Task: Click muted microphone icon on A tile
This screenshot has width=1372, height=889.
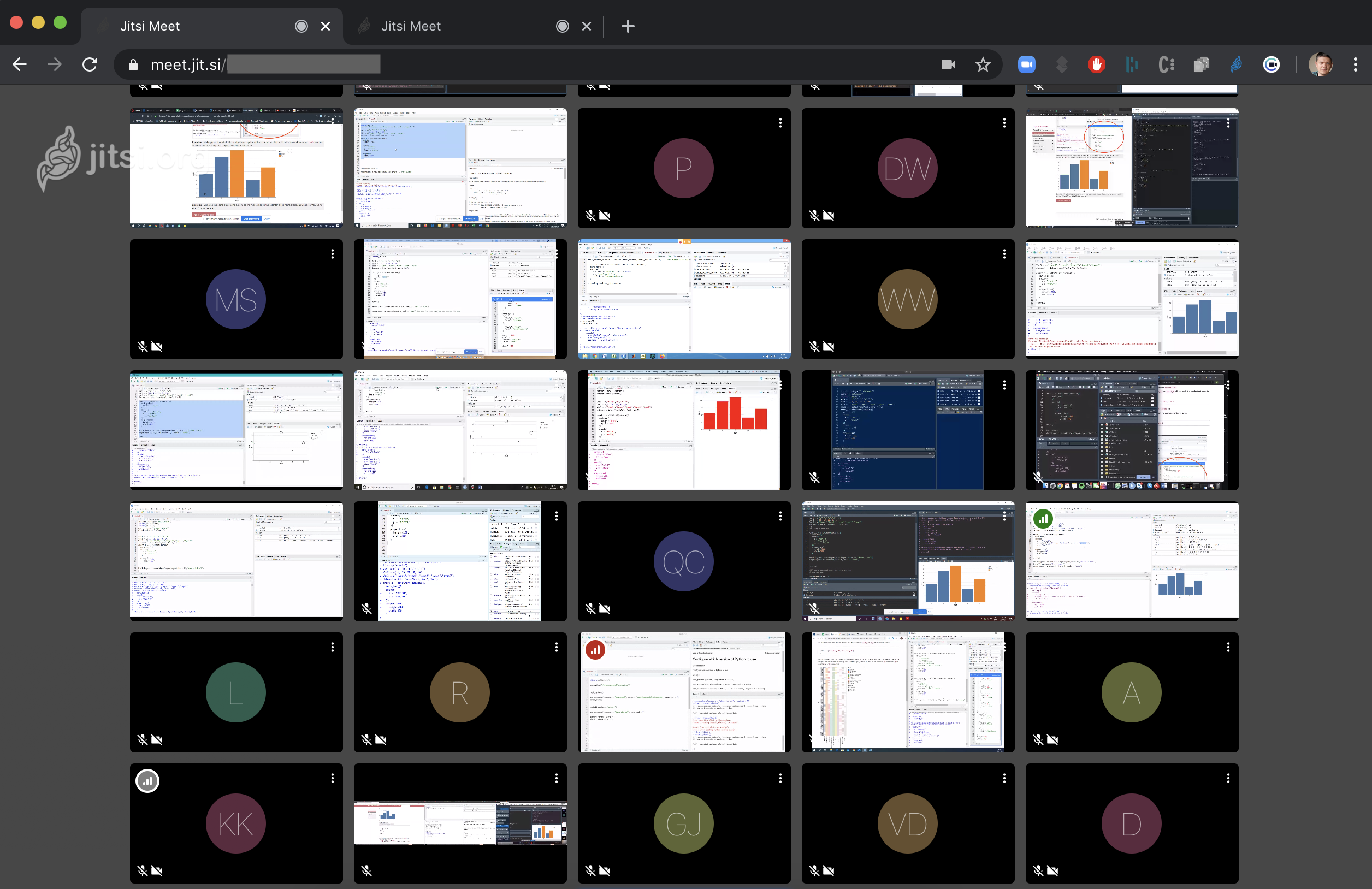Action: pyautogui.click(x=1038, y=740)
